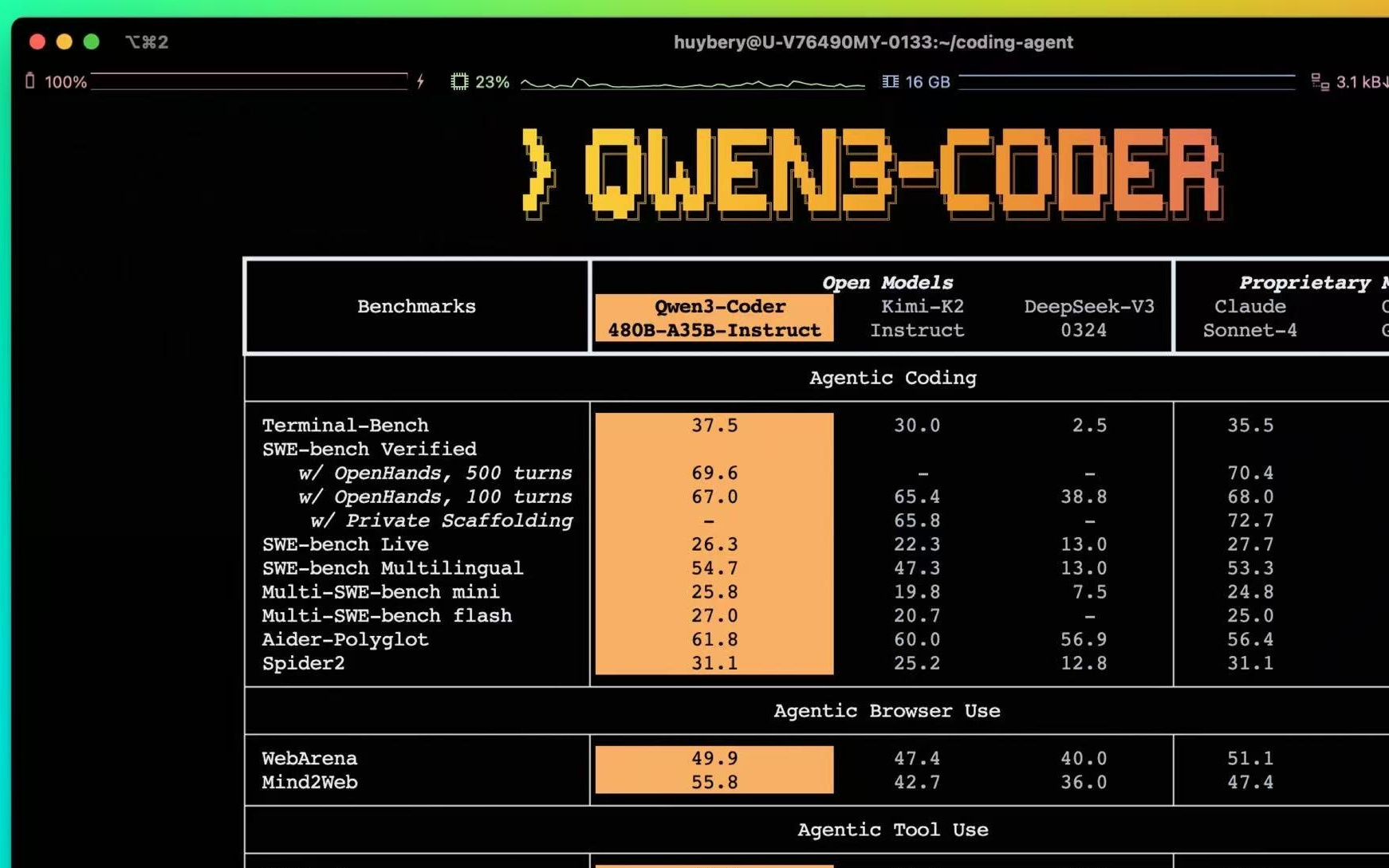Click the 'Mind2Web' row label
The image size is (1389, 868).
(309, 782)
